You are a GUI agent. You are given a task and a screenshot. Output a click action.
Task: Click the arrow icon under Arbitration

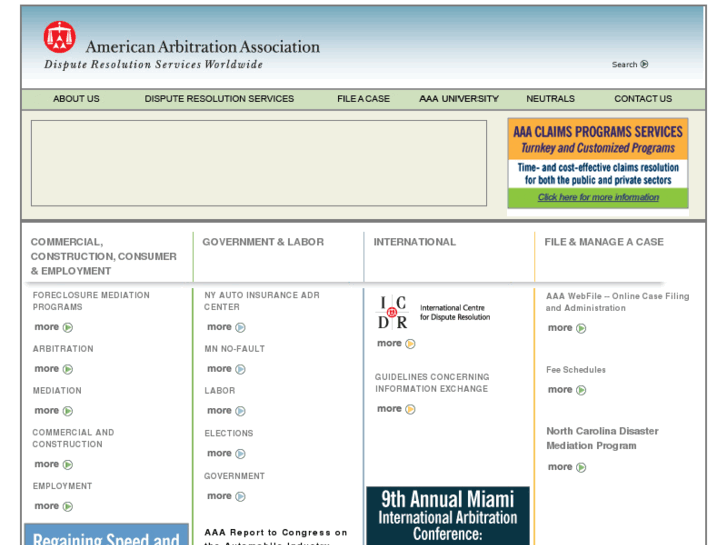[68, 369]
